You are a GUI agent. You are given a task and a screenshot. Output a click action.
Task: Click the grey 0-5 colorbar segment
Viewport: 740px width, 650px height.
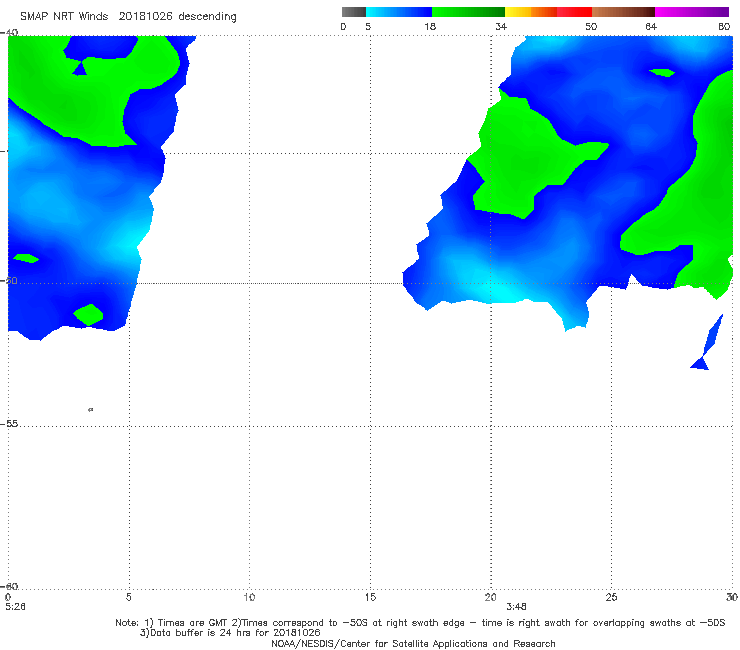(354, 12)
